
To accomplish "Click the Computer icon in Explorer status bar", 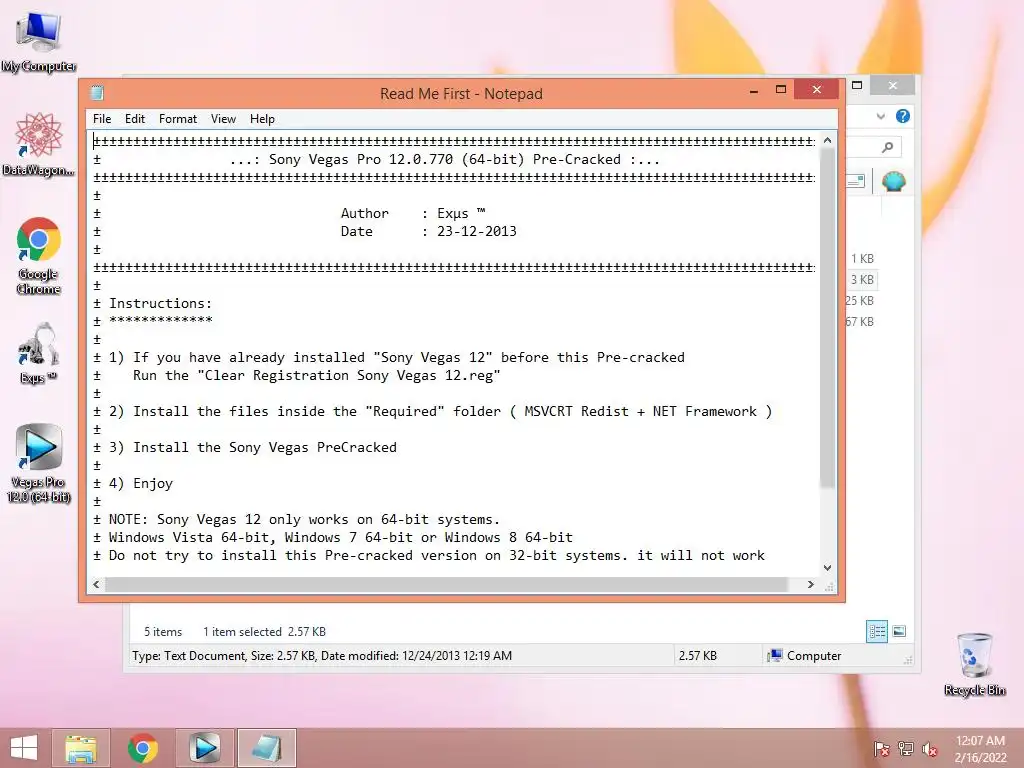I will coord(775,655).
